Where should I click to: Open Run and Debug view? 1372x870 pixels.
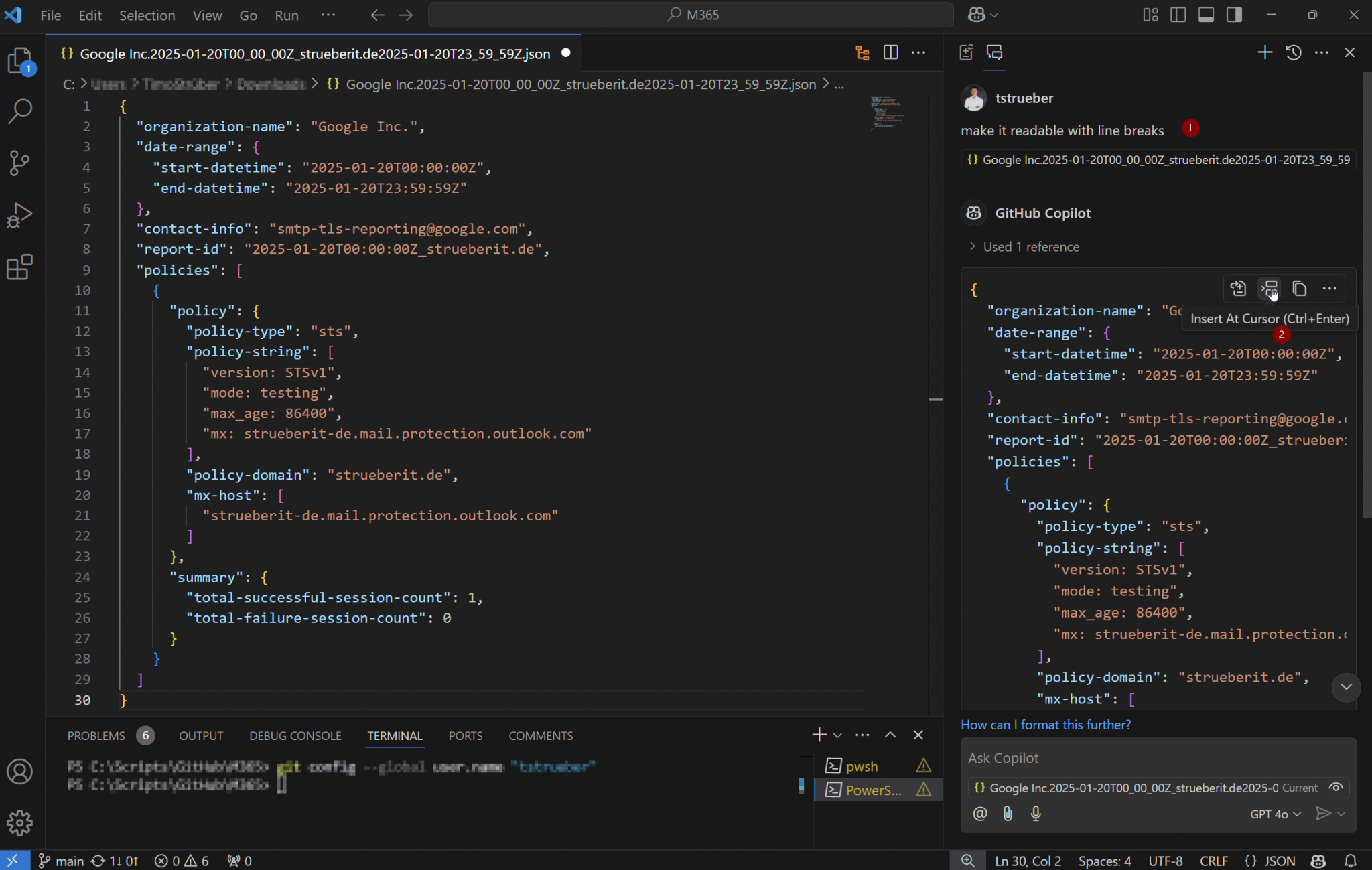point(19,215)
